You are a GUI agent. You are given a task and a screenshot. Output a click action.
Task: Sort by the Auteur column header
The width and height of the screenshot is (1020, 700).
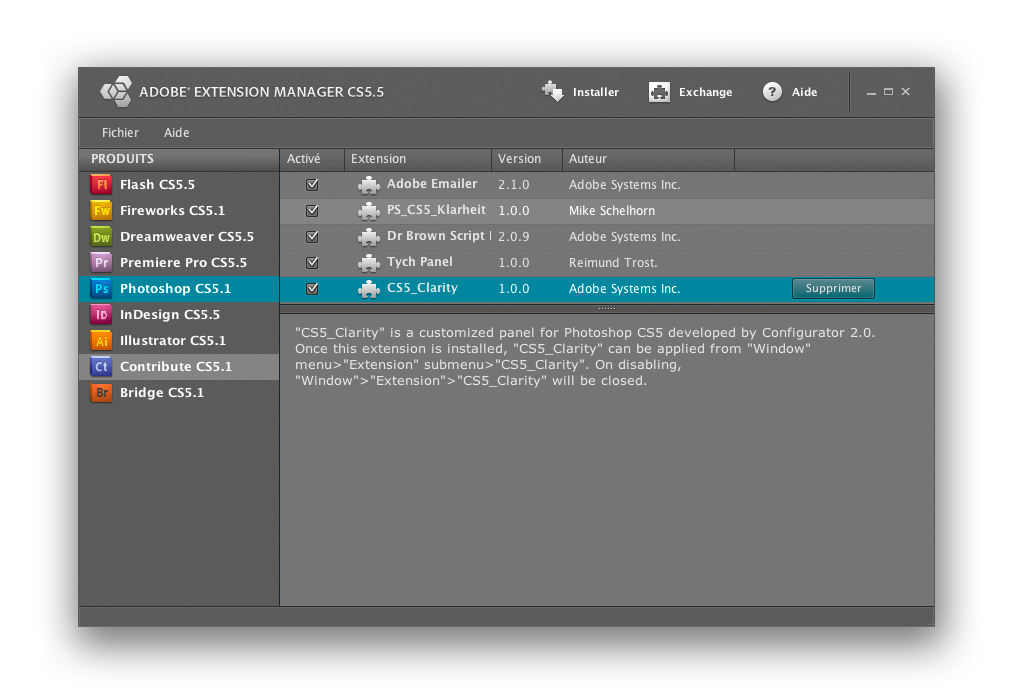pyautogui.click(x=648, y=159)
